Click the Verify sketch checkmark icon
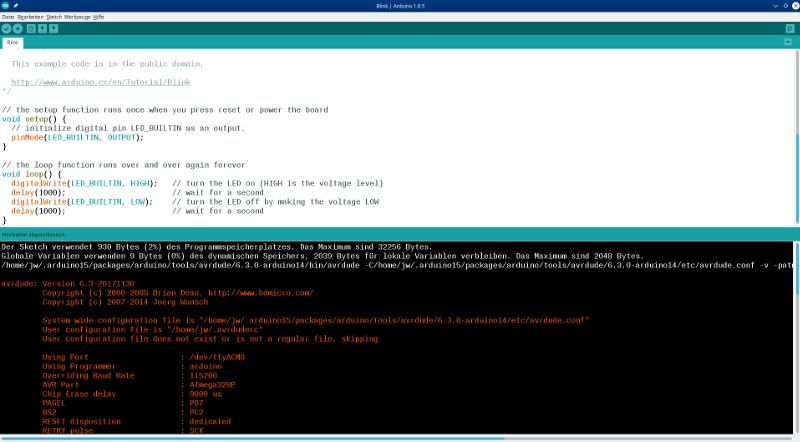This screenshot has height=442, width=800. 7,29
